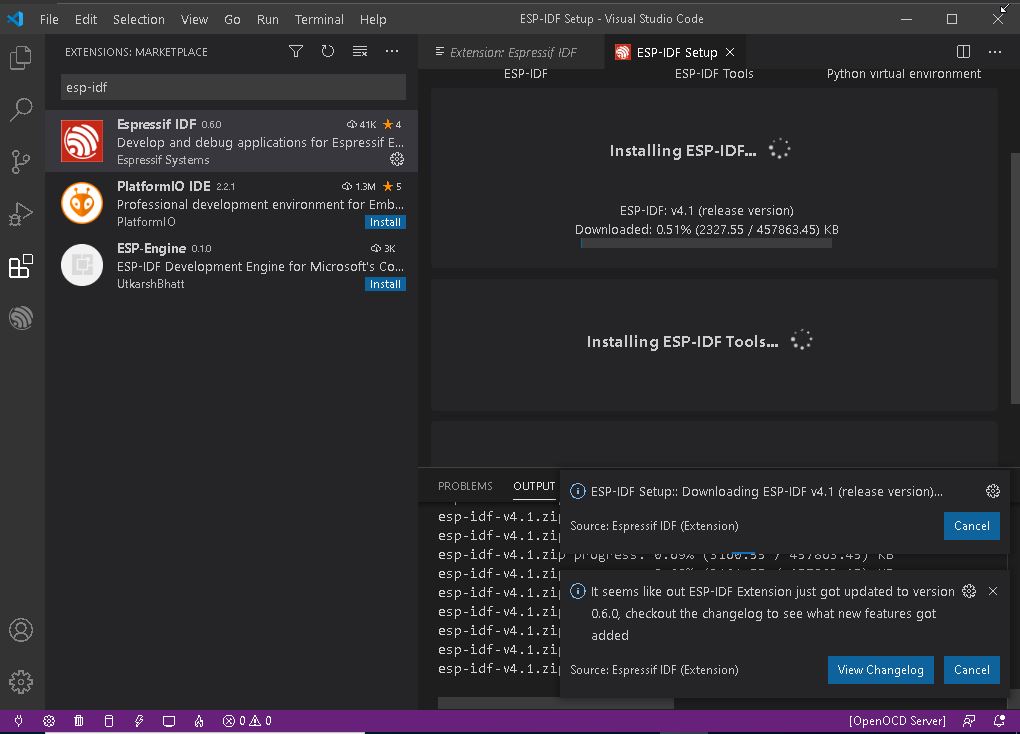Viewport: 1020px width, 734px height.
Task: Click the ESP-IDF step heading
Action: point(526,74)
